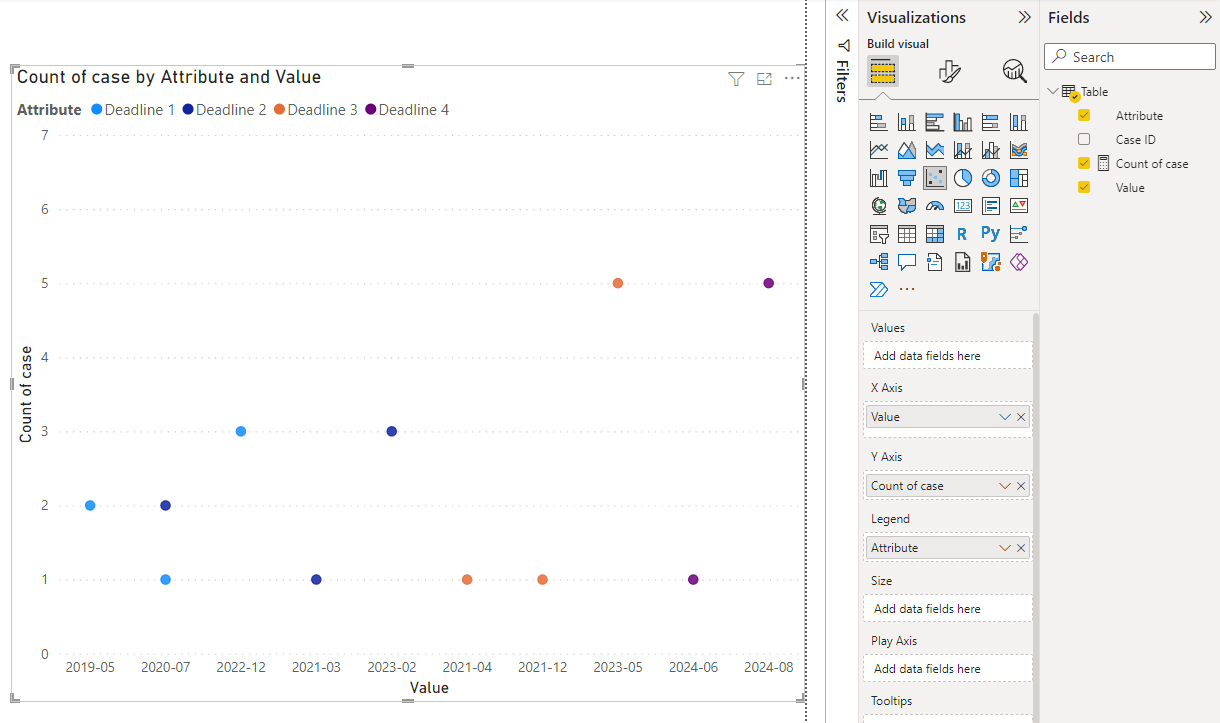Choose the Funnel visual
1220x723 pixels.
click(907, 178)
